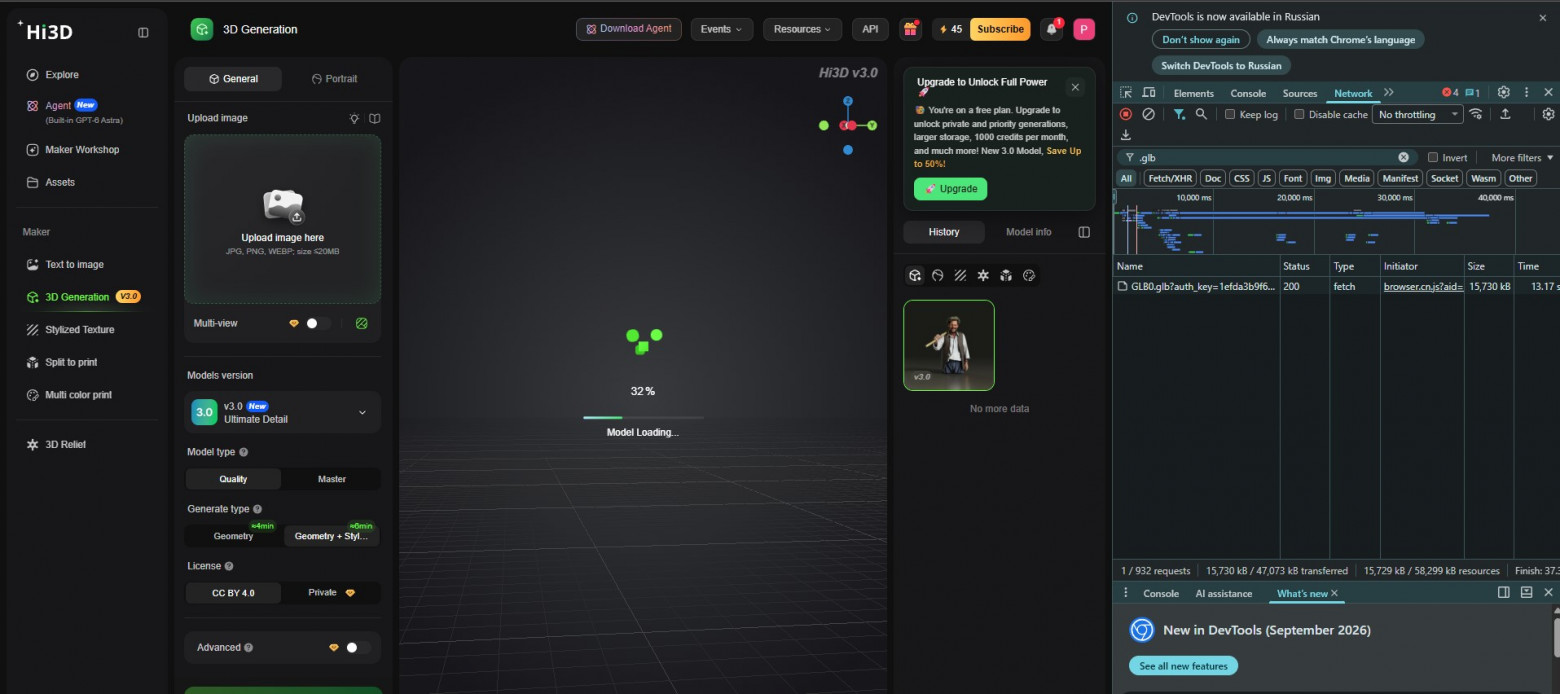1560x694 pixels.
Task: Open AI assistance drawer tab
Action: tap(1223, 593)
